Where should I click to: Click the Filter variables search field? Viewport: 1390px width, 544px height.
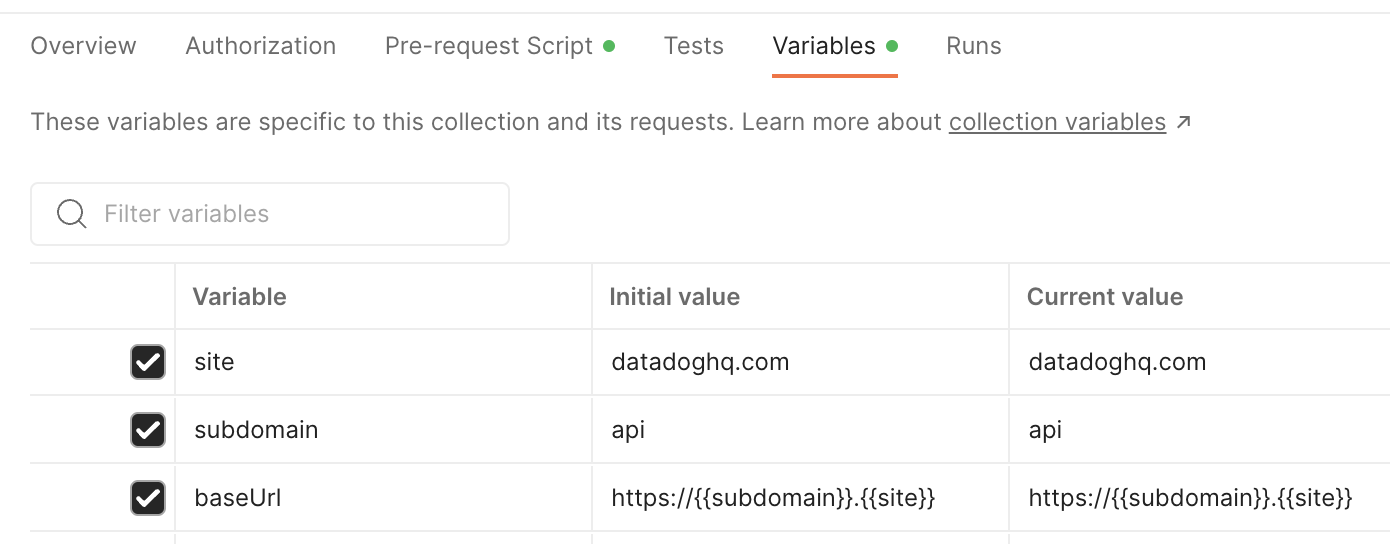270,214
